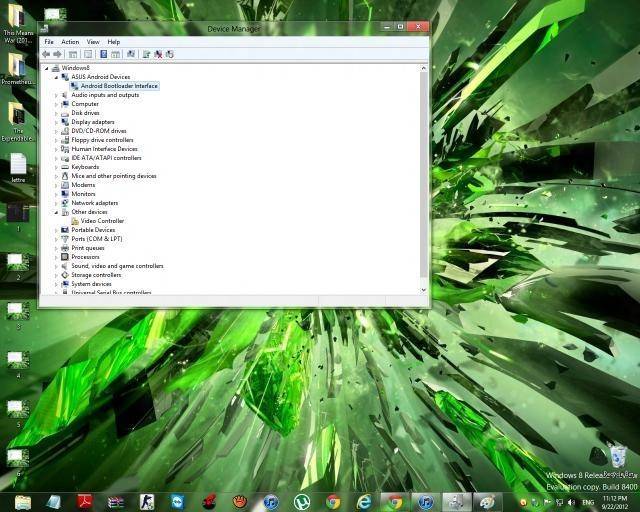Collapse the Windows8 root node

coord(47,68)
